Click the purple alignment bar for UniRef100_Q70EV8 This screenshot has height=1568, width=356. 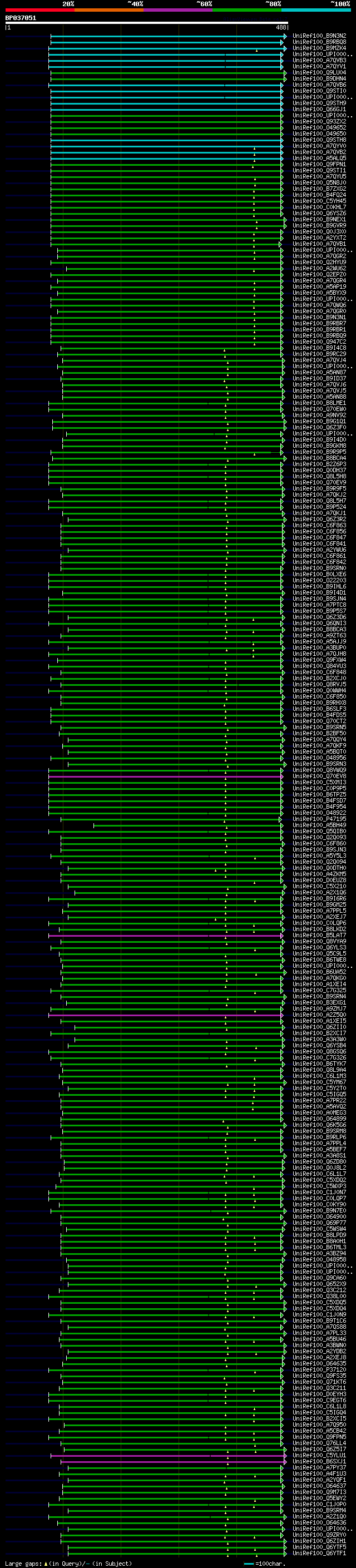[x=166, y=776]
